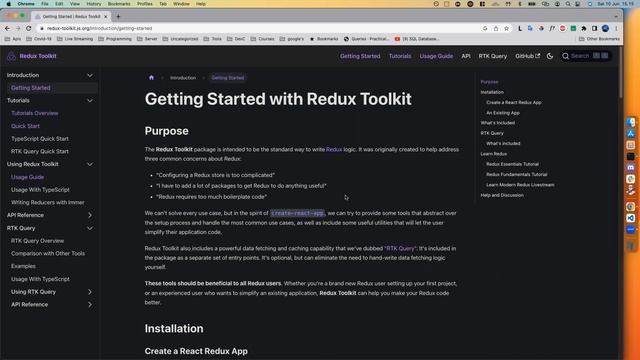Click the Google icon in the address bar
The width and height of the screenshot is (640, 360).
pyautogui.click(x=485, y=28)
